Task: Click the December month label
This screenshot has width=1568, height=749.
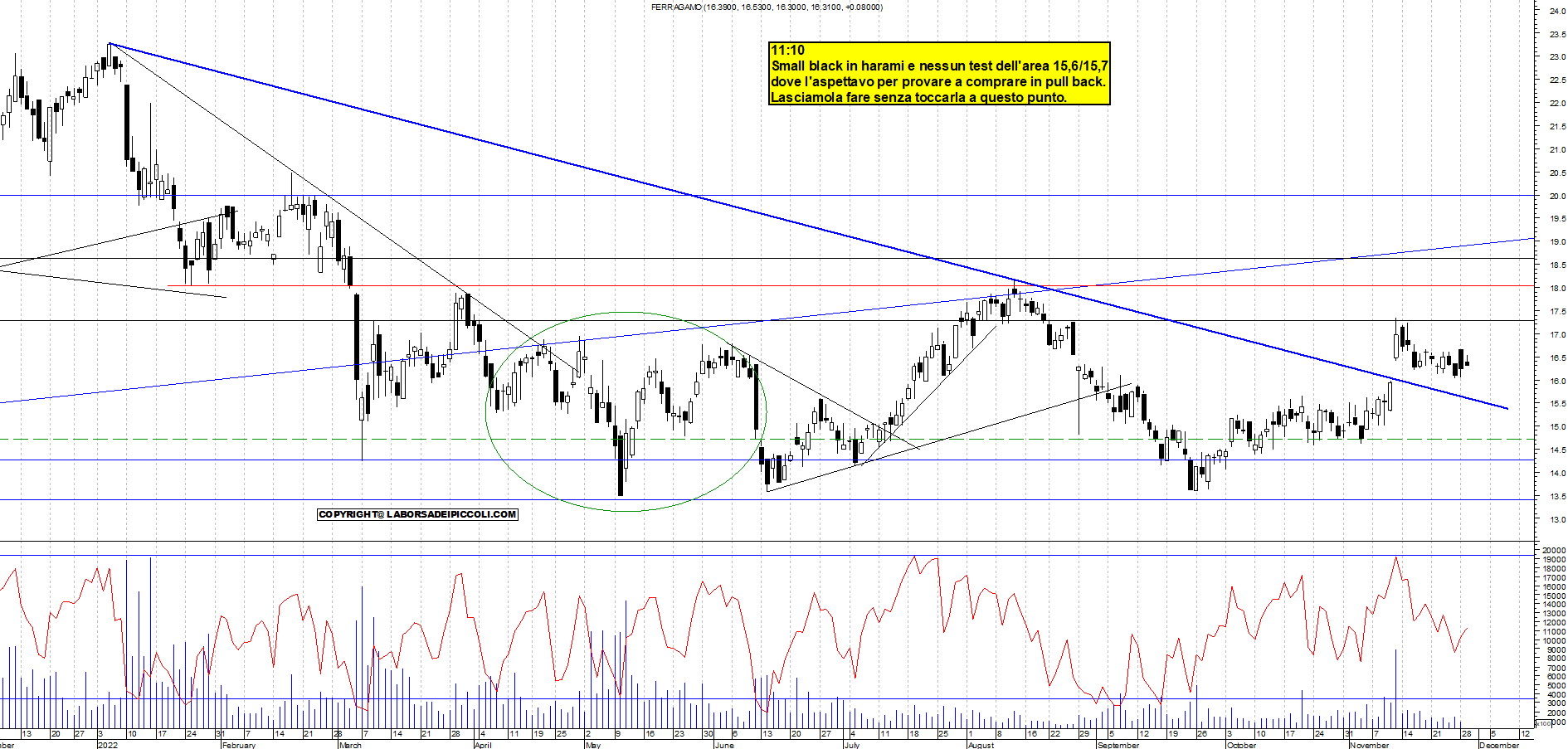Action: pyautogui.click(x=1499, y=745)
